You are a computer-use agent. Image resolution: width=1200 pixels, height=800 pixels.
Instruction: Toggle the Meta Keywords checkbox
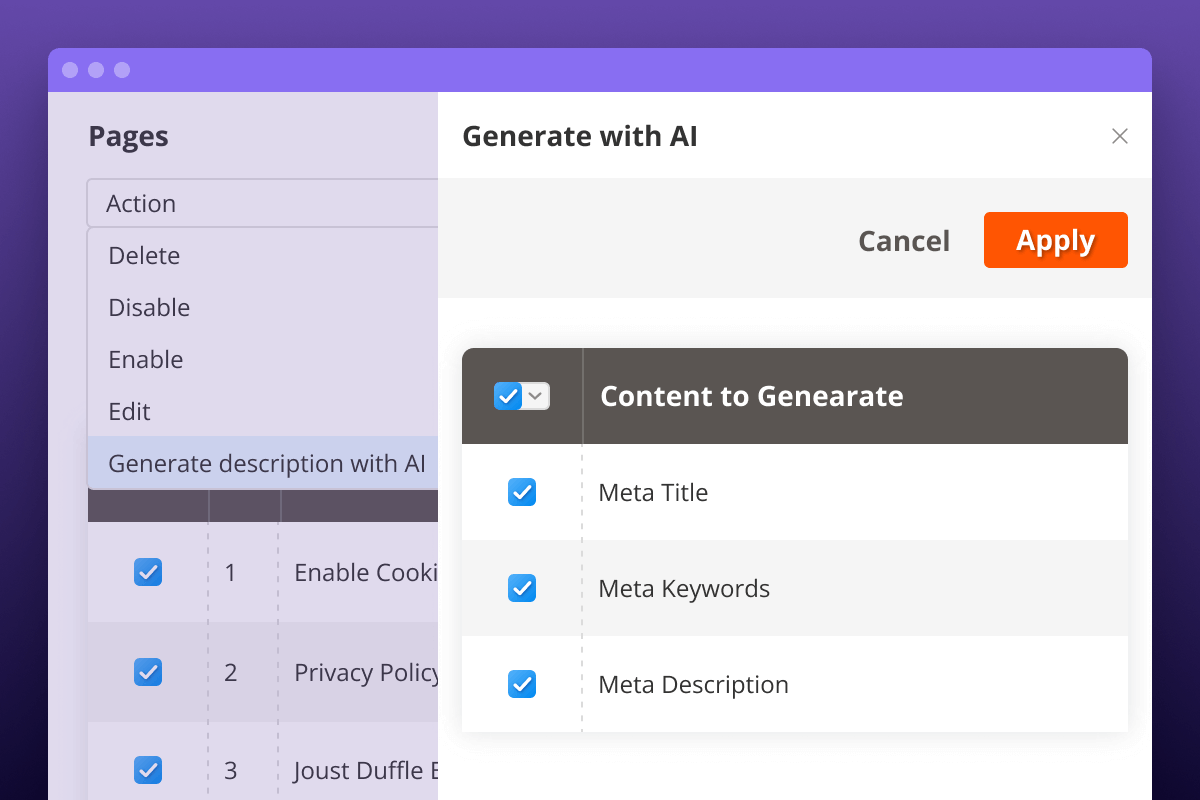(x=521, y=588)
